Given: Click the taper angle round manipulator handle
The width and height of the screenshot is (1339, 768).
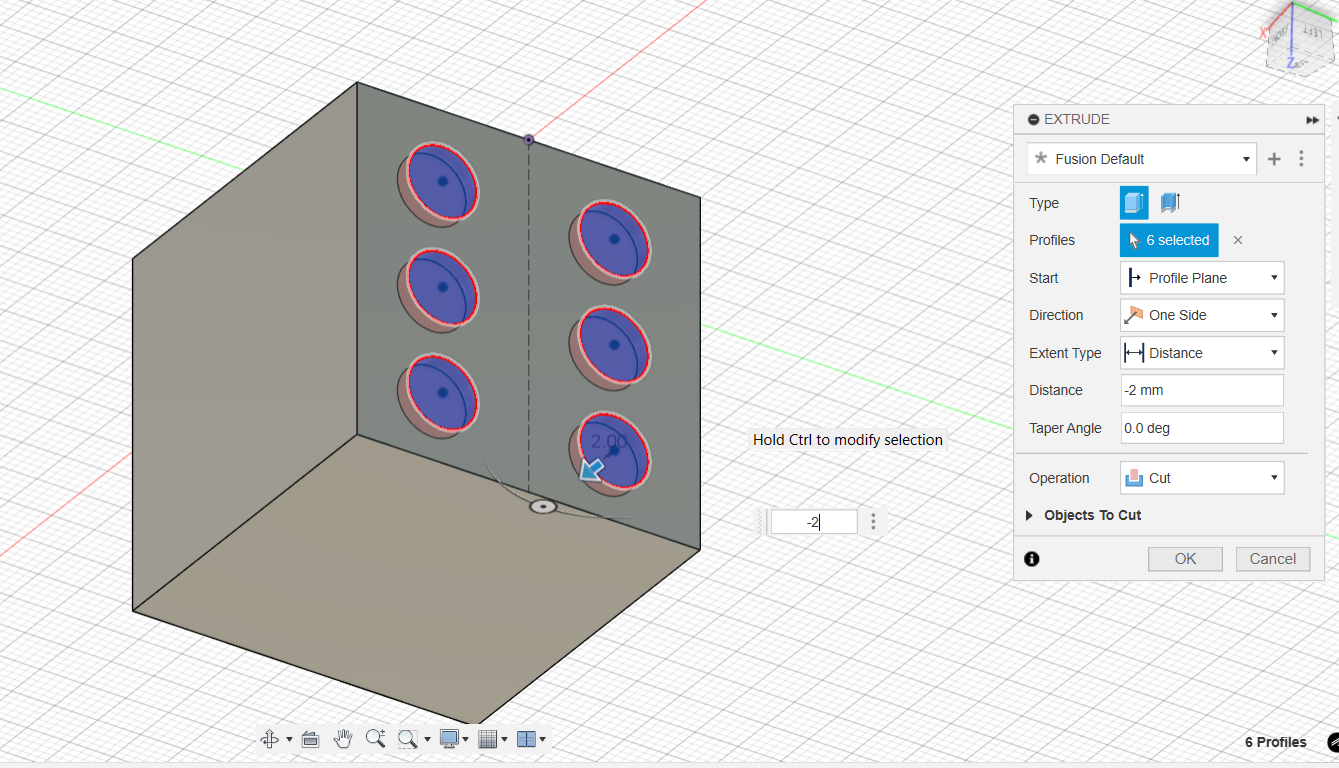Looking at the screenshot, I should (543, 507).
